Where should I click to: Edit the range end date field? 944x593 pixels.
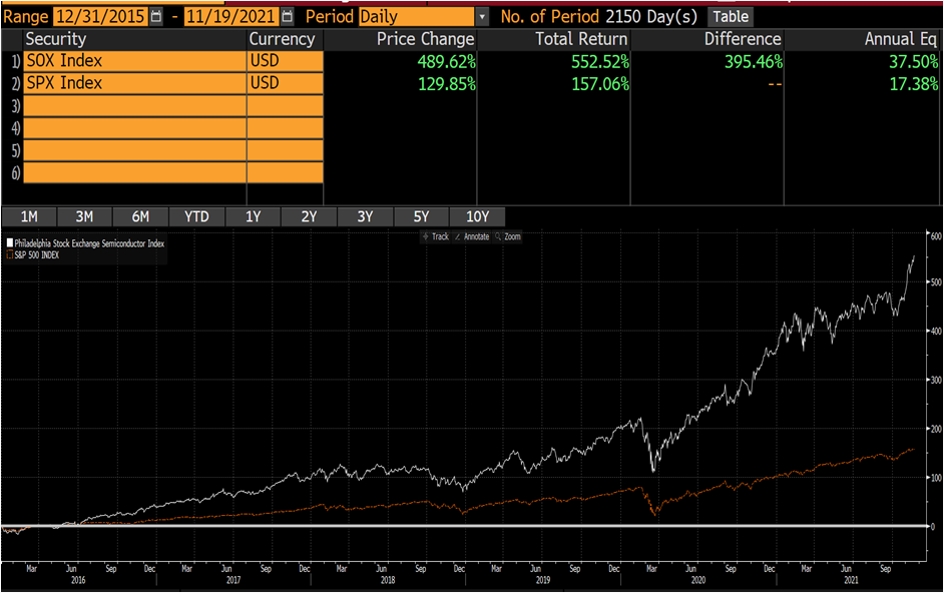click(232, 16)
